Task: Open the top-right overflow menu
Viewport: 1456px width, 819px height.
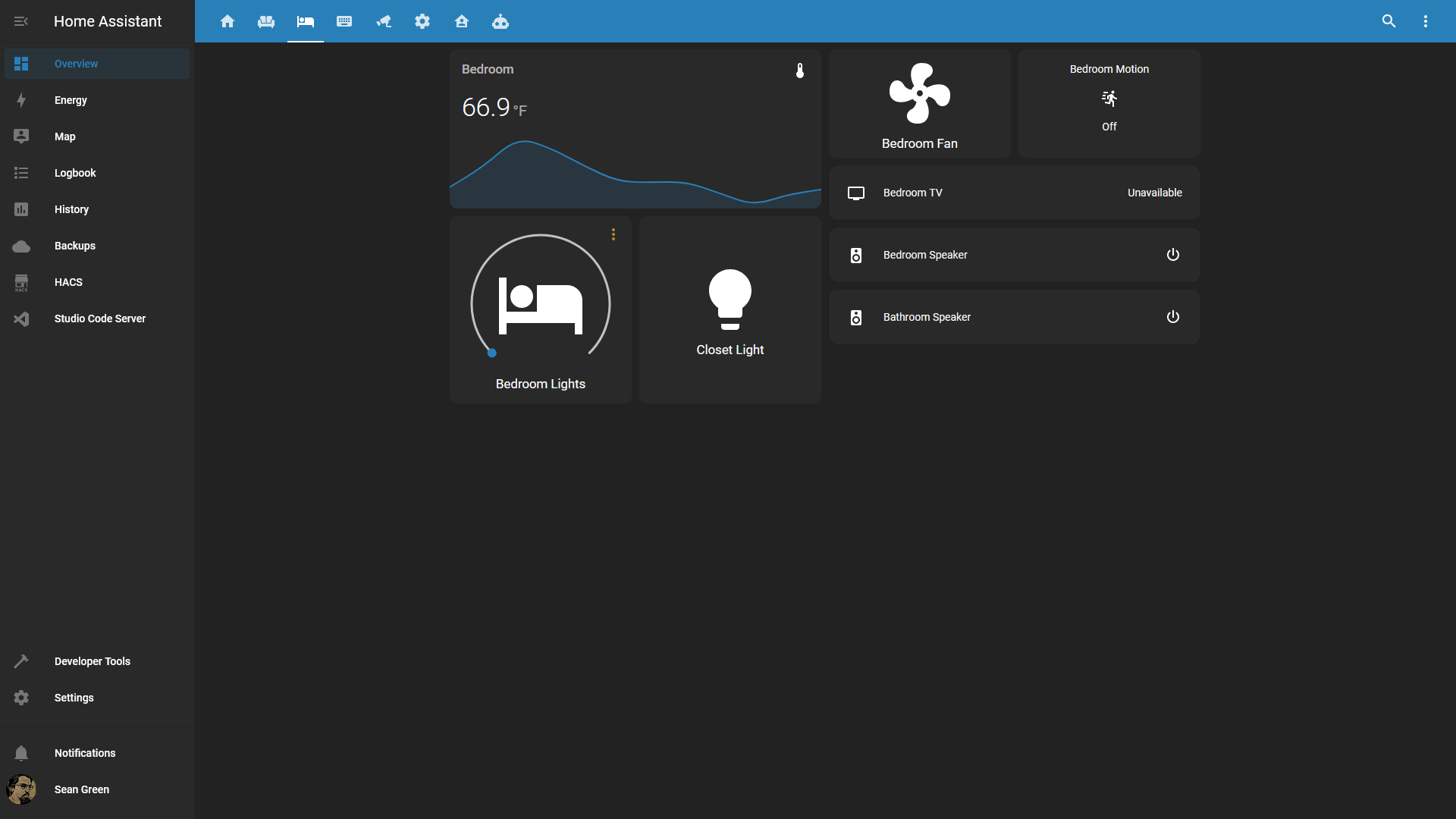Action: click(1426, 21)
